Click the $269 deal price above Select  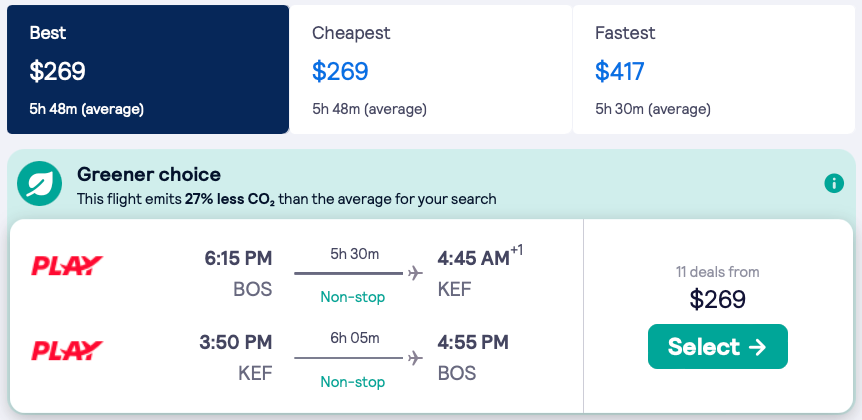(717, 299)
